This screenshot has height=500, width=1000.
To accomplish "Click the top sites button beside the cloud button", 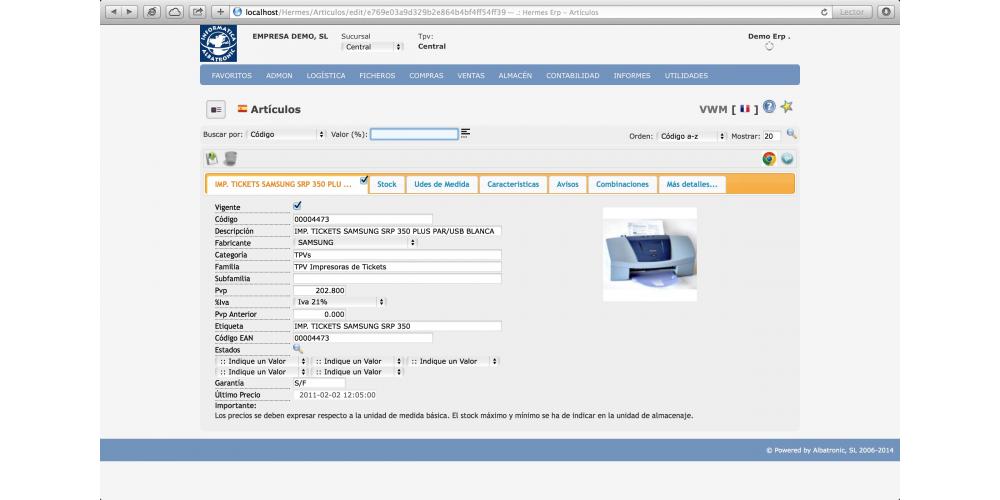I will (x=152, y=11).
